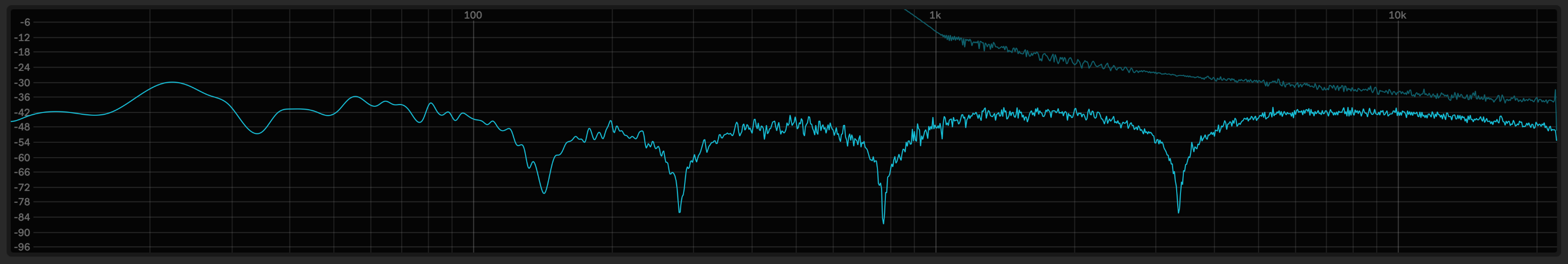Image resolution: width=1568 pixels, height=264 pixels.
Task: Click the 1k frequency label
Action: click(935, 15)
